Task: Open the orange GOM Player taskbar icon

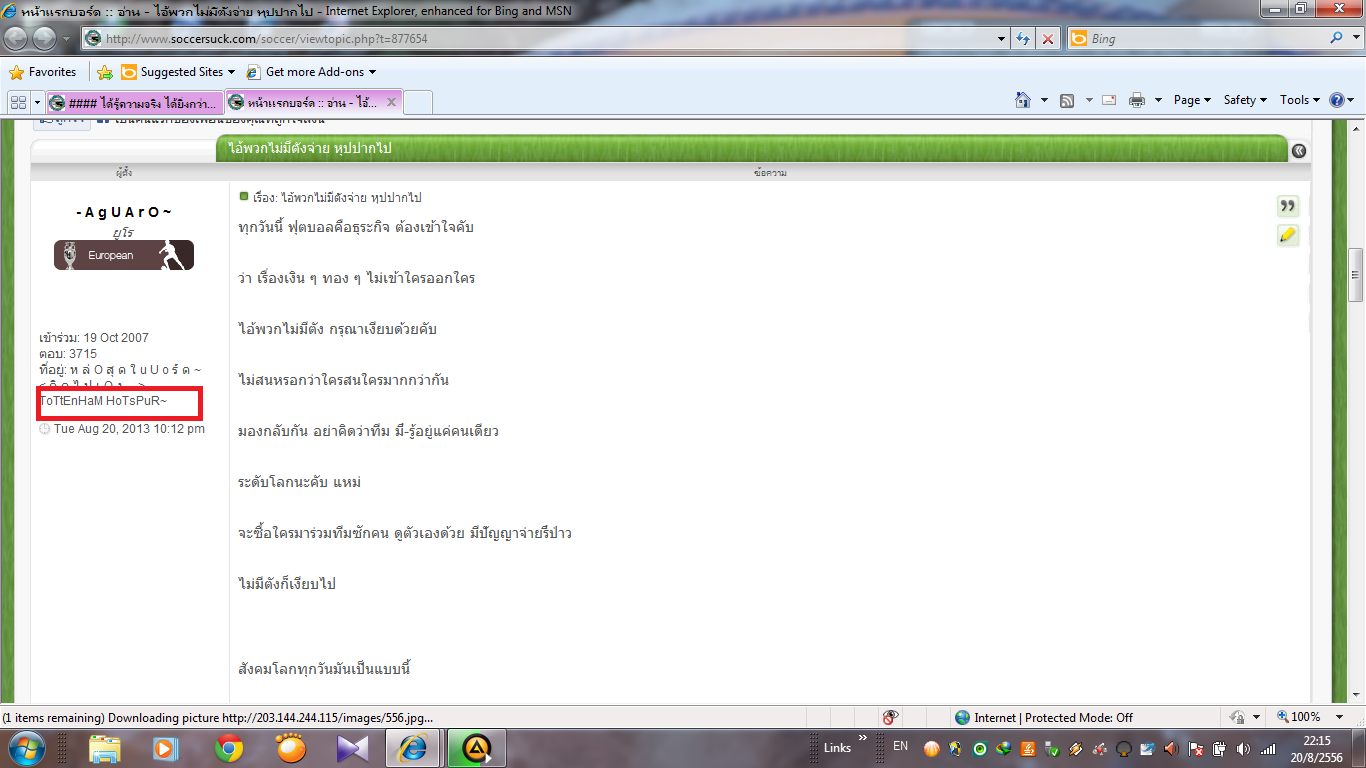Action: coord(291,748)
